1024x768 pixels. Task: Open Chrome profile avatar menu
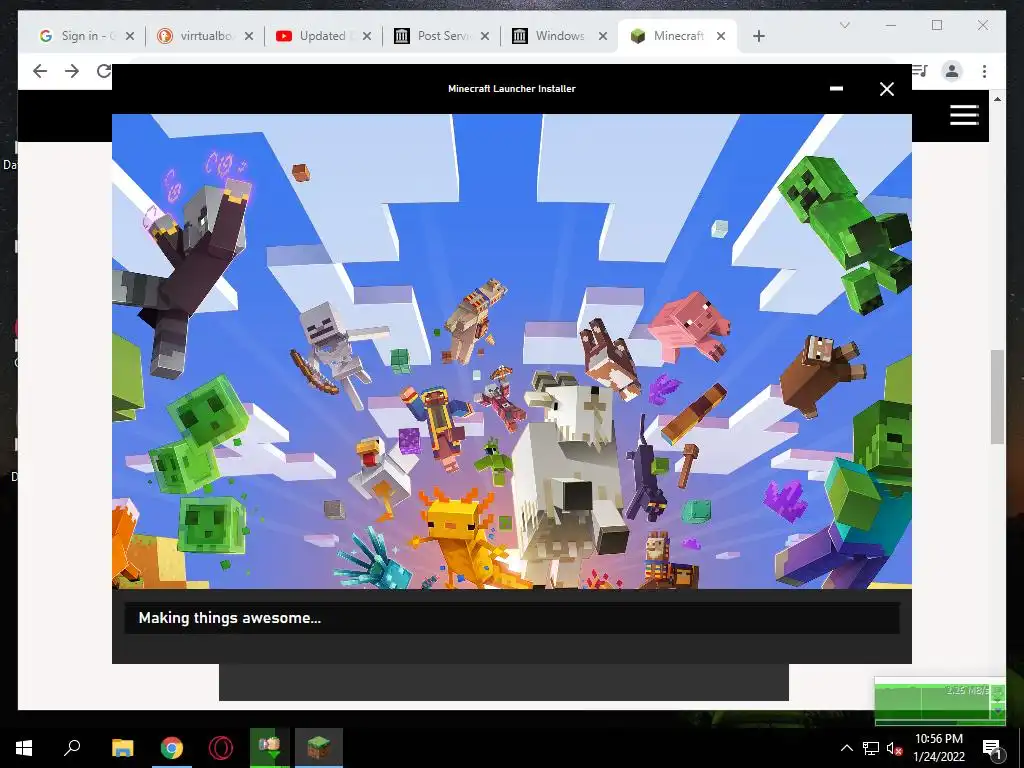(x=952, y=71)
